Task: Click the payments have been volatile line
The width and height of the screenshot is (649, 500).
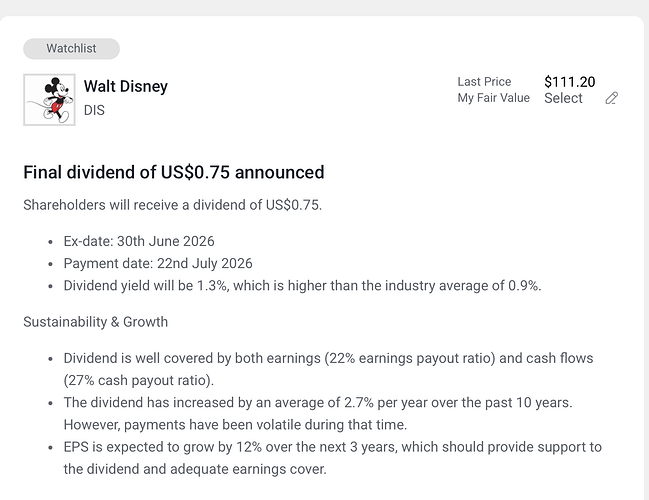Action: tap(235, 424)
